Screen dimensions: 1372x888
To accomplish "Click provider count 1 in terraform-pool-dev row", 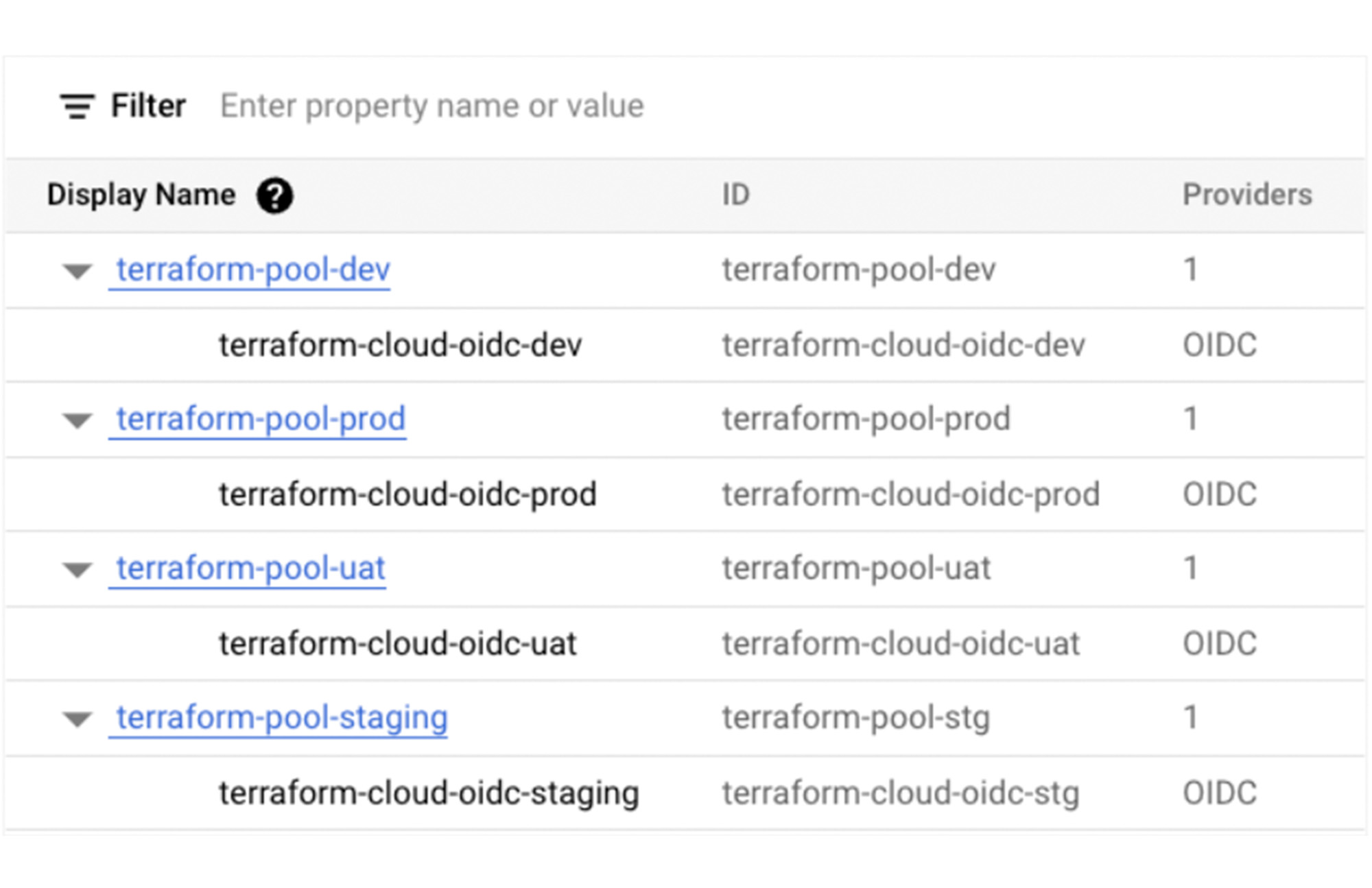I will click(x=1192, y=269).
